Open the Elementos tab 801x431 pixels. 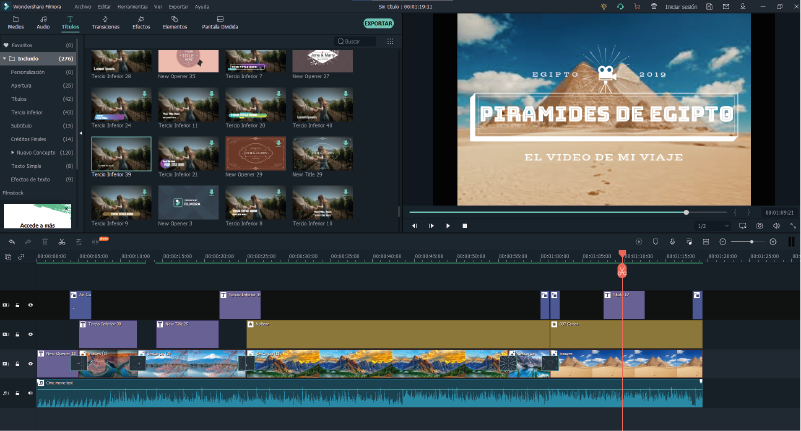pyautogui.click(x=175, y=22)
